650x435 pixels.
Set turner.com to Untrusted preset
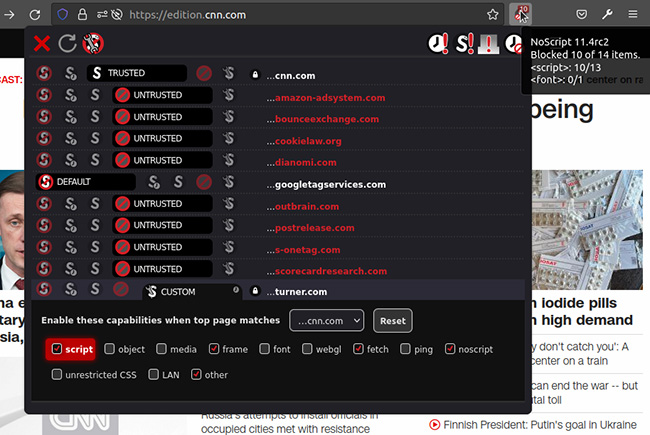pyautogui.click(x=121, y=289)
